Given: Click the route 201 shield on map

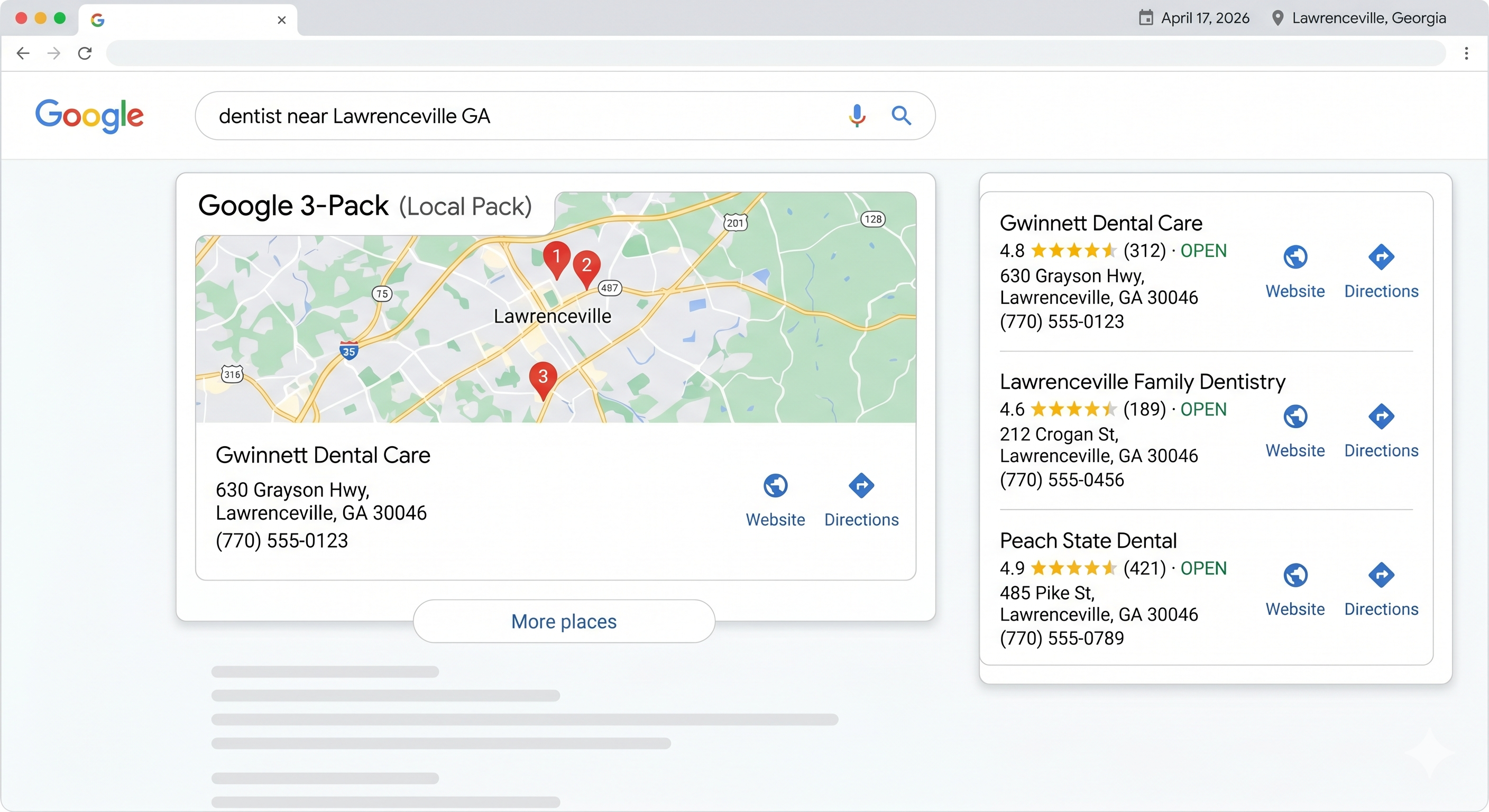Looking at the screenshot, I should [x=736, y=223].
